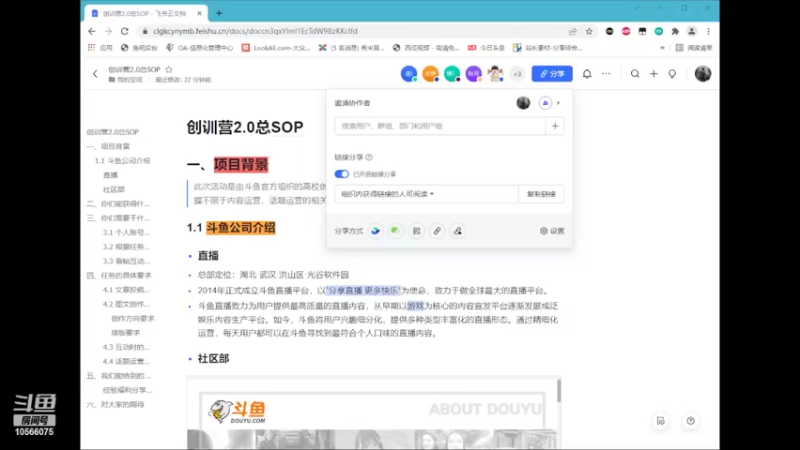Click the browser back arrow

click(x=92, y=31)
